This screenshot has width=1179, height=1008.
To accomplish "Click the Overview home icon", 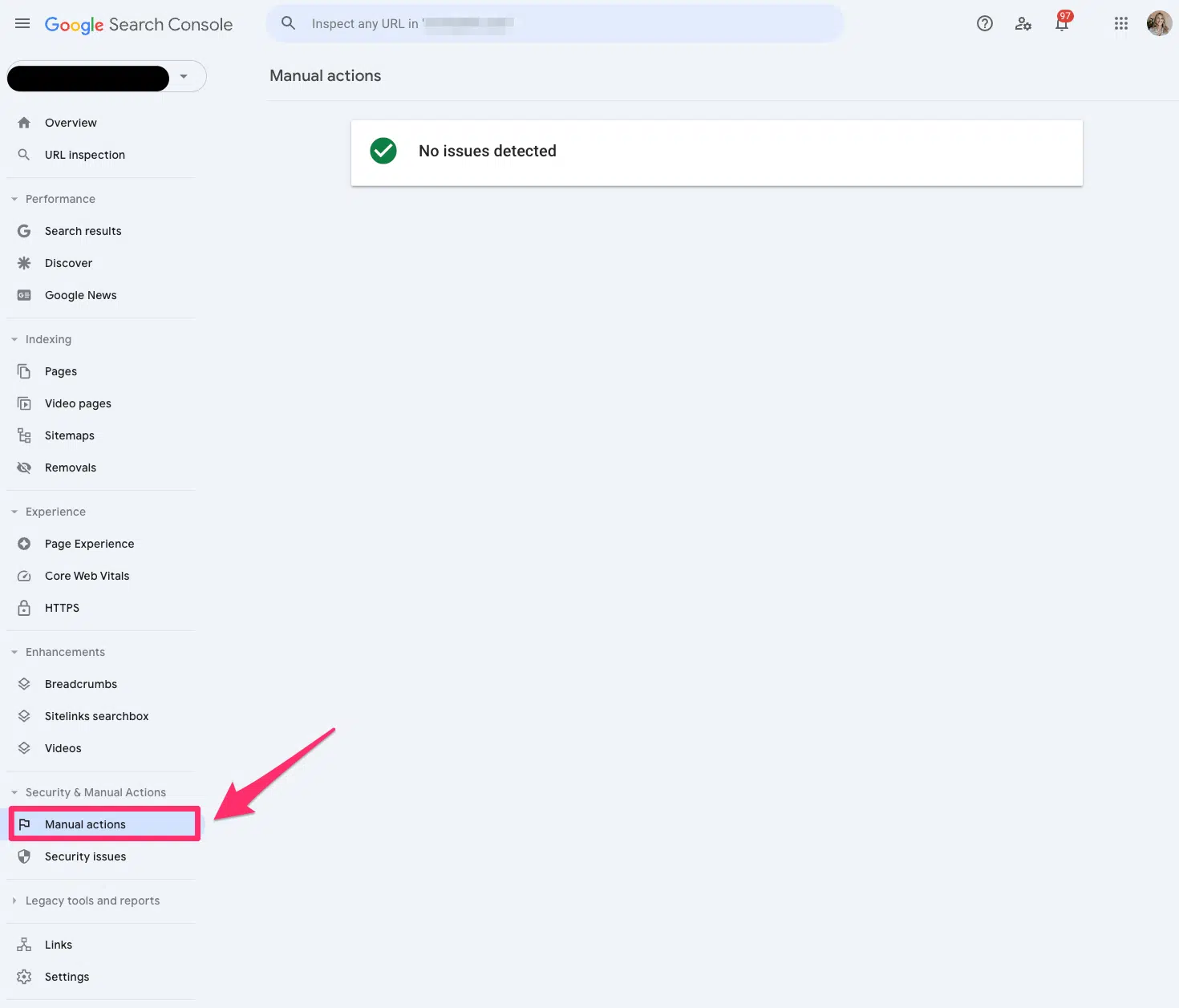I will point(24,123).
